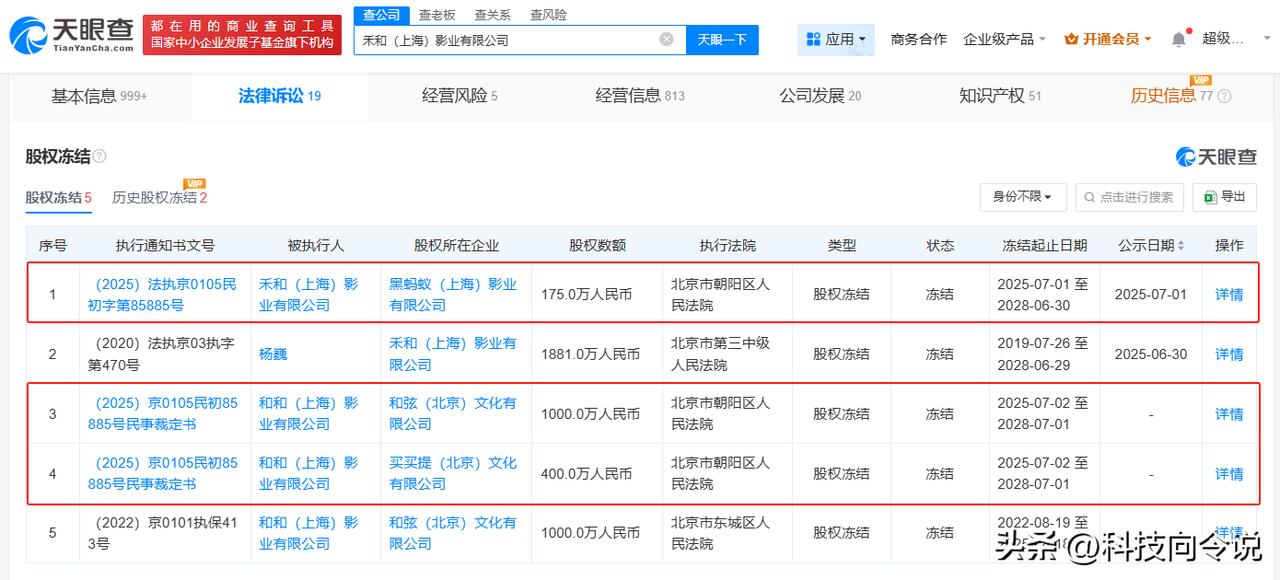The height and width of the screenshot is (580, 1280).
Task: Click the 2025-06-30 publication date cell
Action: coord(1150,354)
